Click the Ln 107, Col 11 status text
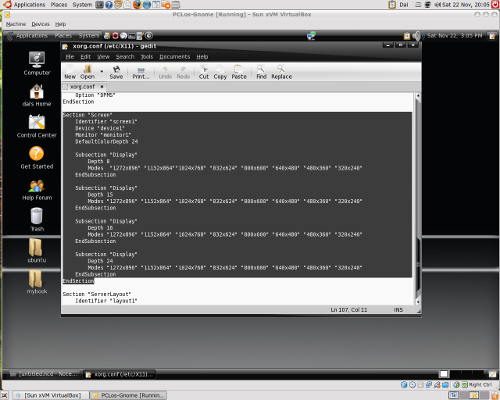Viewport: 500px width, 400px height. tap(349, 310)
